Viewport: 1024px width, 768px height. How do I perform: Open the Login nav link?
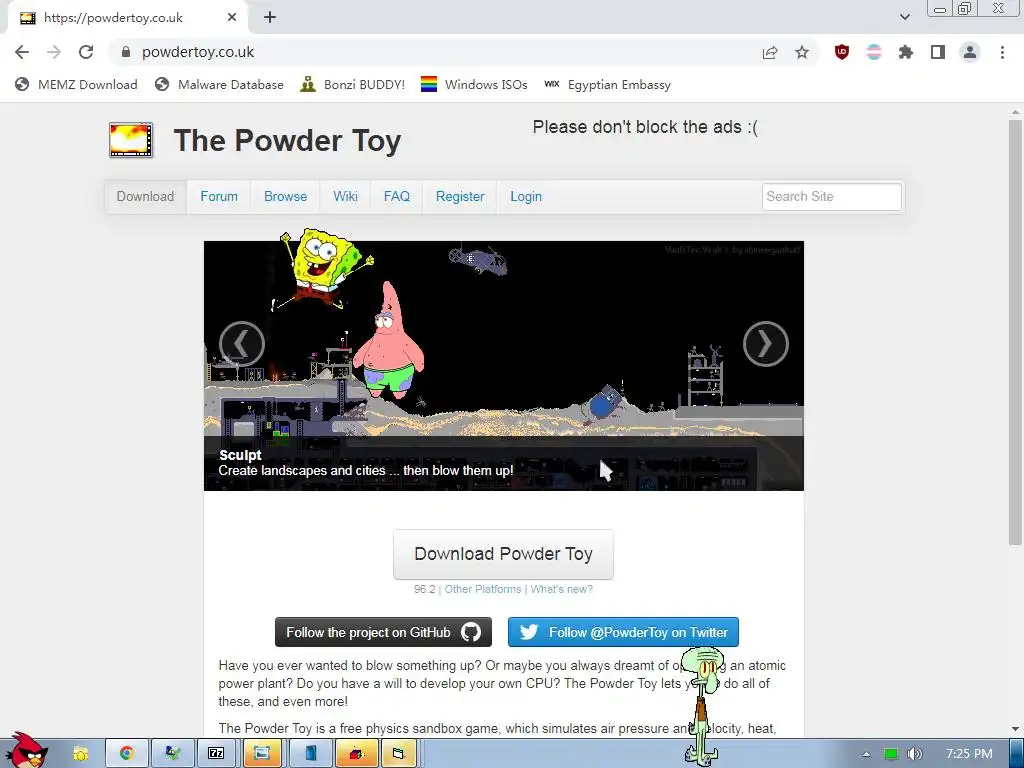[x=526, y=197]
